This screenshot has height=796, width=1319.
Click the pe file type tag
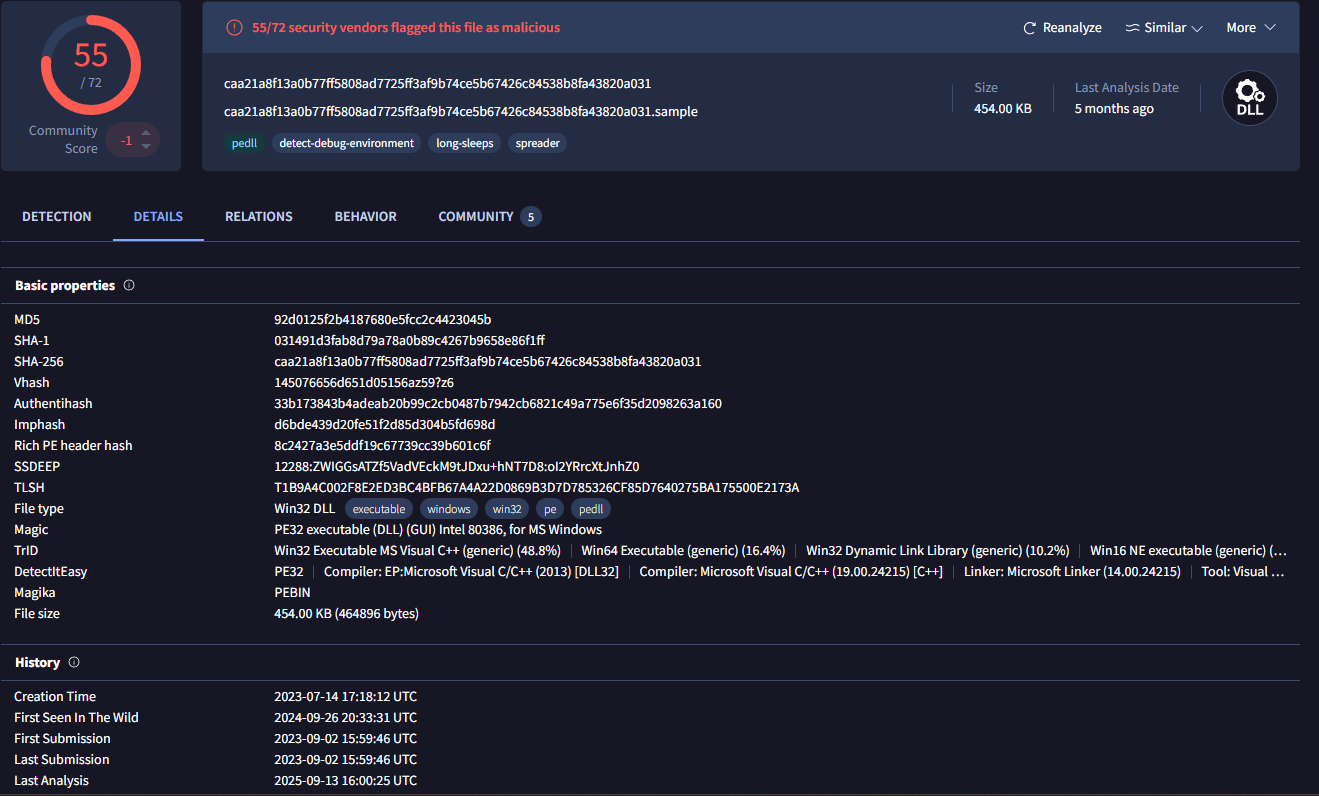(x=550, y=509)
